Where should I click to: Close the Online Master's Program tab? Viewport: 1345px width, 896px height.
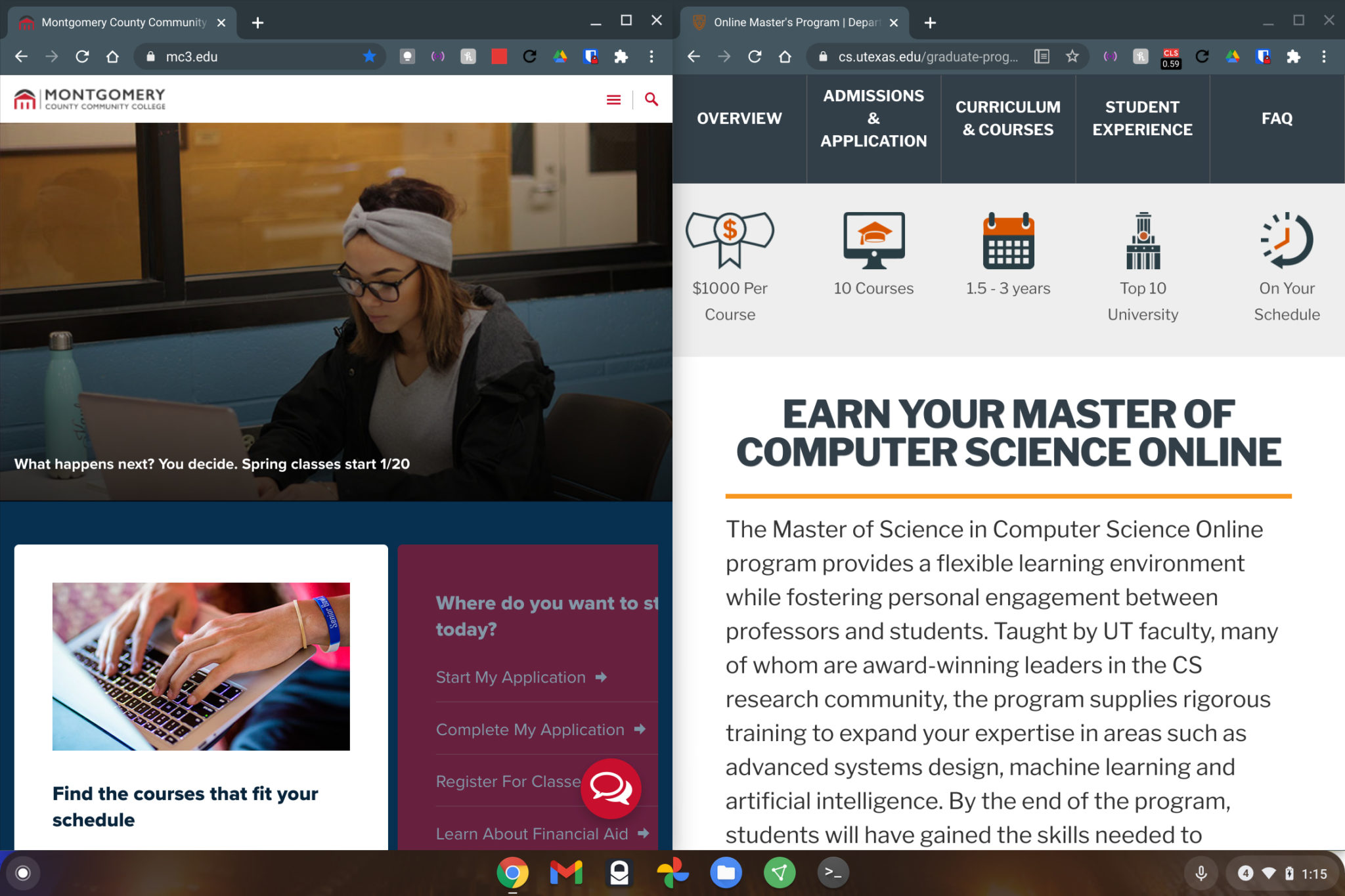[894, 23]
